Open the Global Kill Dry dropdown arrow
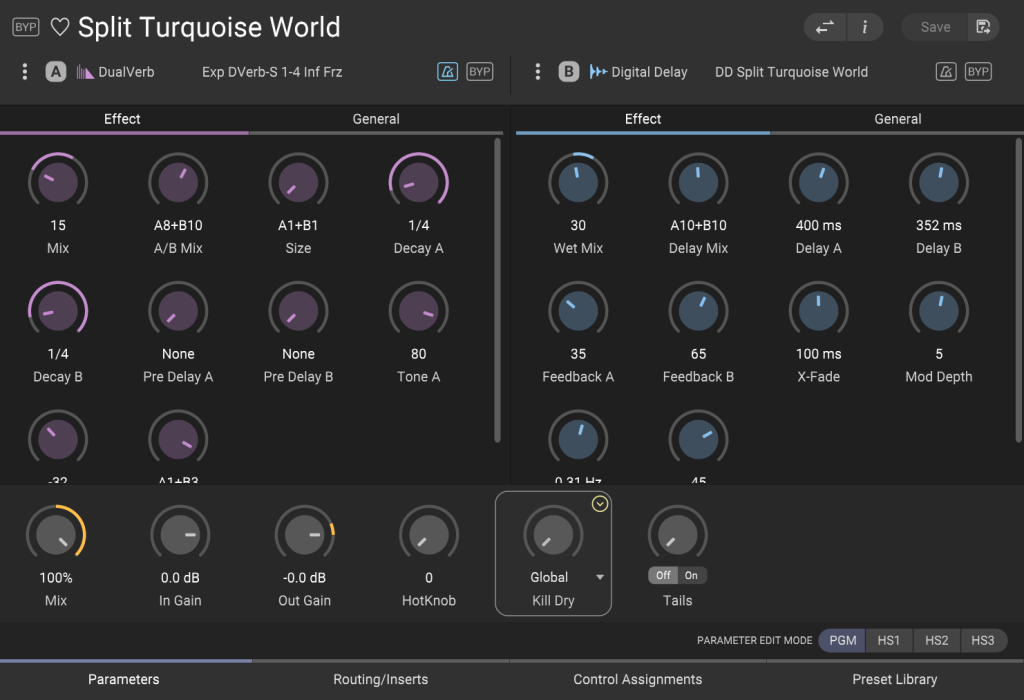This screenshot has width=1024, height=700. pyautogui.click(x=600, y=577)
